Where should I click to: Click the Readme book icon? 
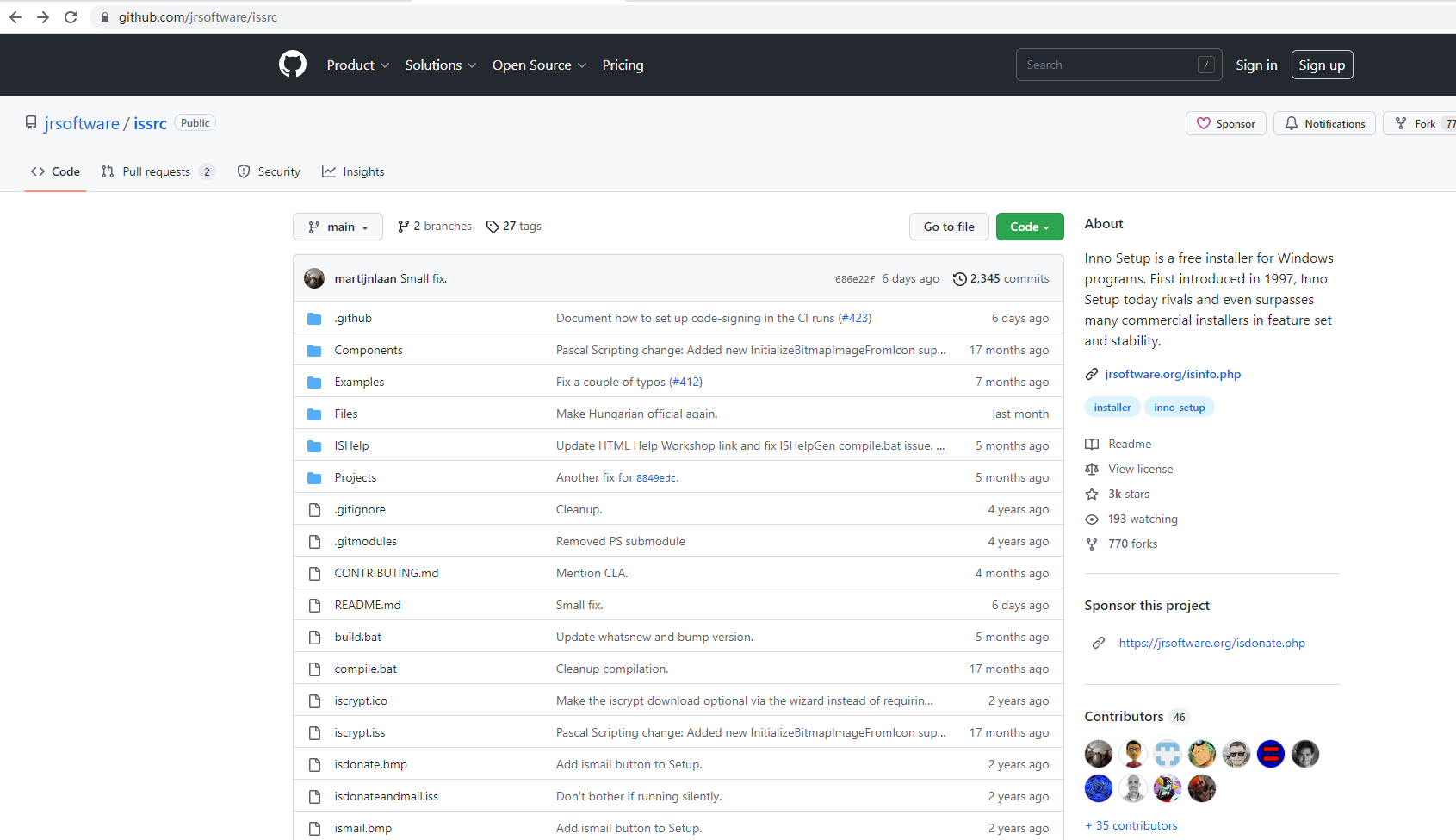coord(1092,444)
